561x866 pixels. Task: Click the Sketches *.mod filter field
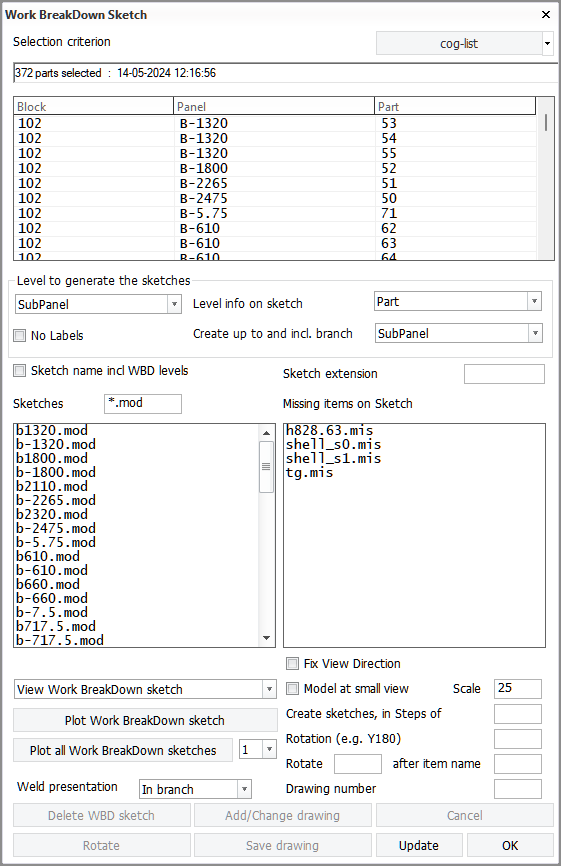click(x=143, y=403)
